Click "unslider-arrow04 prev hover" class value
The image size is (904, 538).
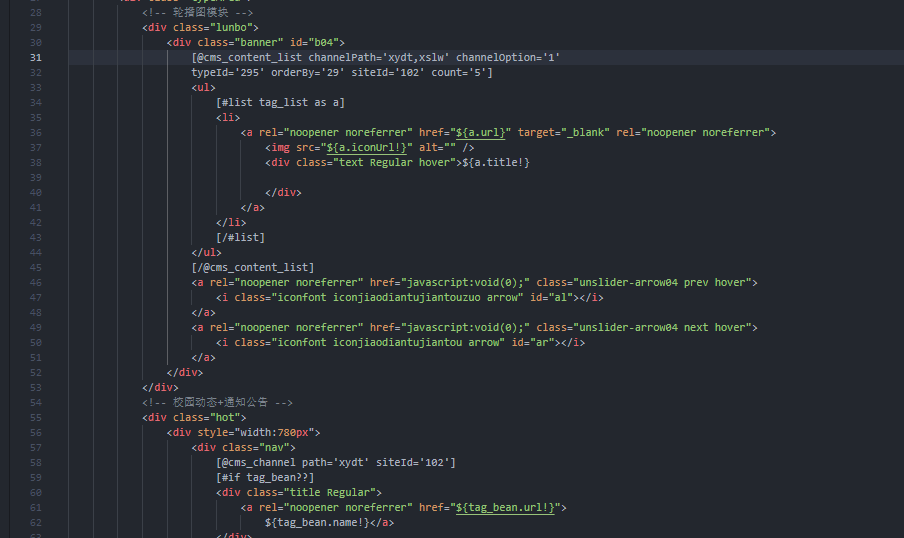662,283
